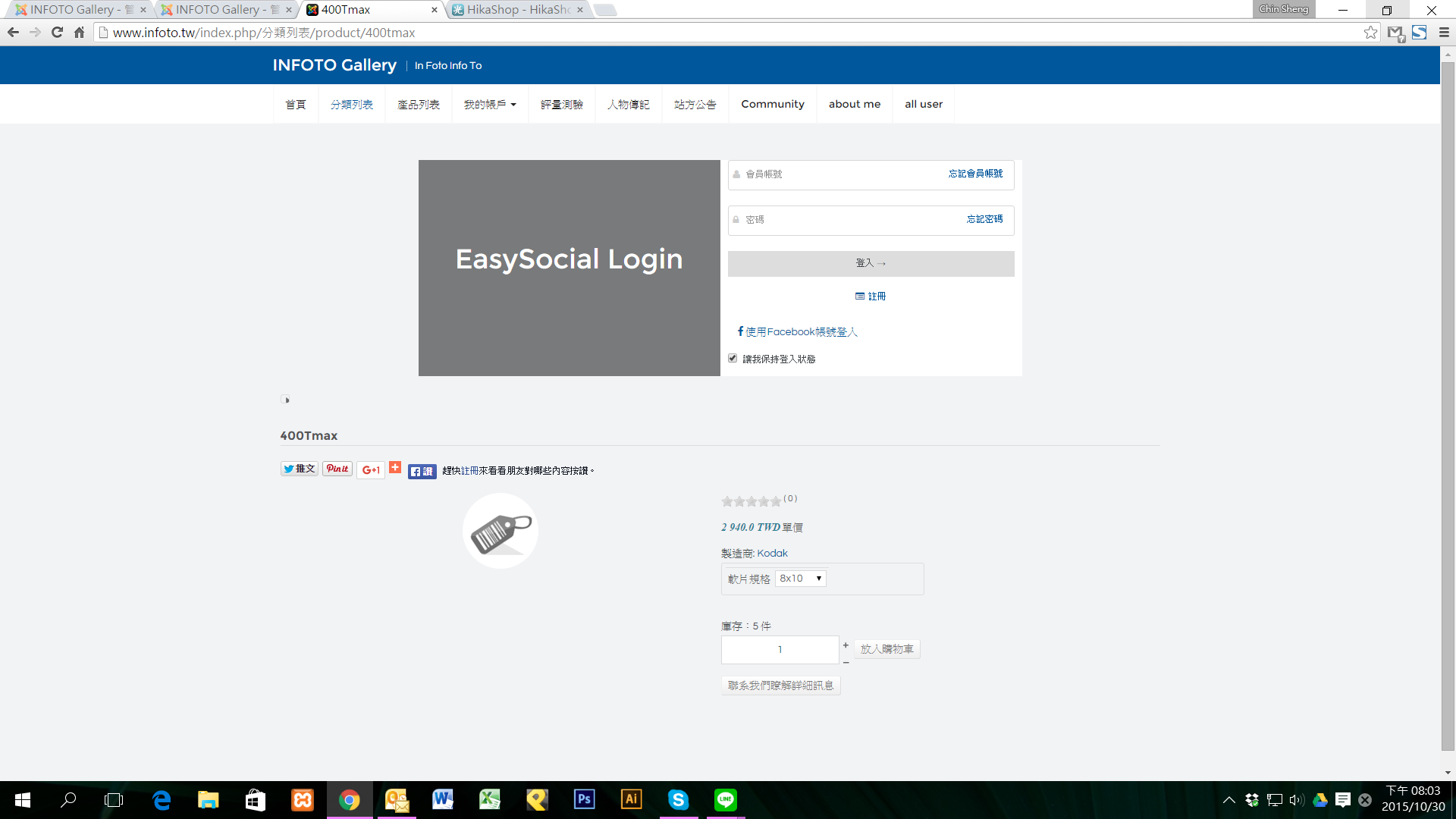Click the Google +1 share icon
Screen dimensions: 1456x819
[x=371, y=470]
